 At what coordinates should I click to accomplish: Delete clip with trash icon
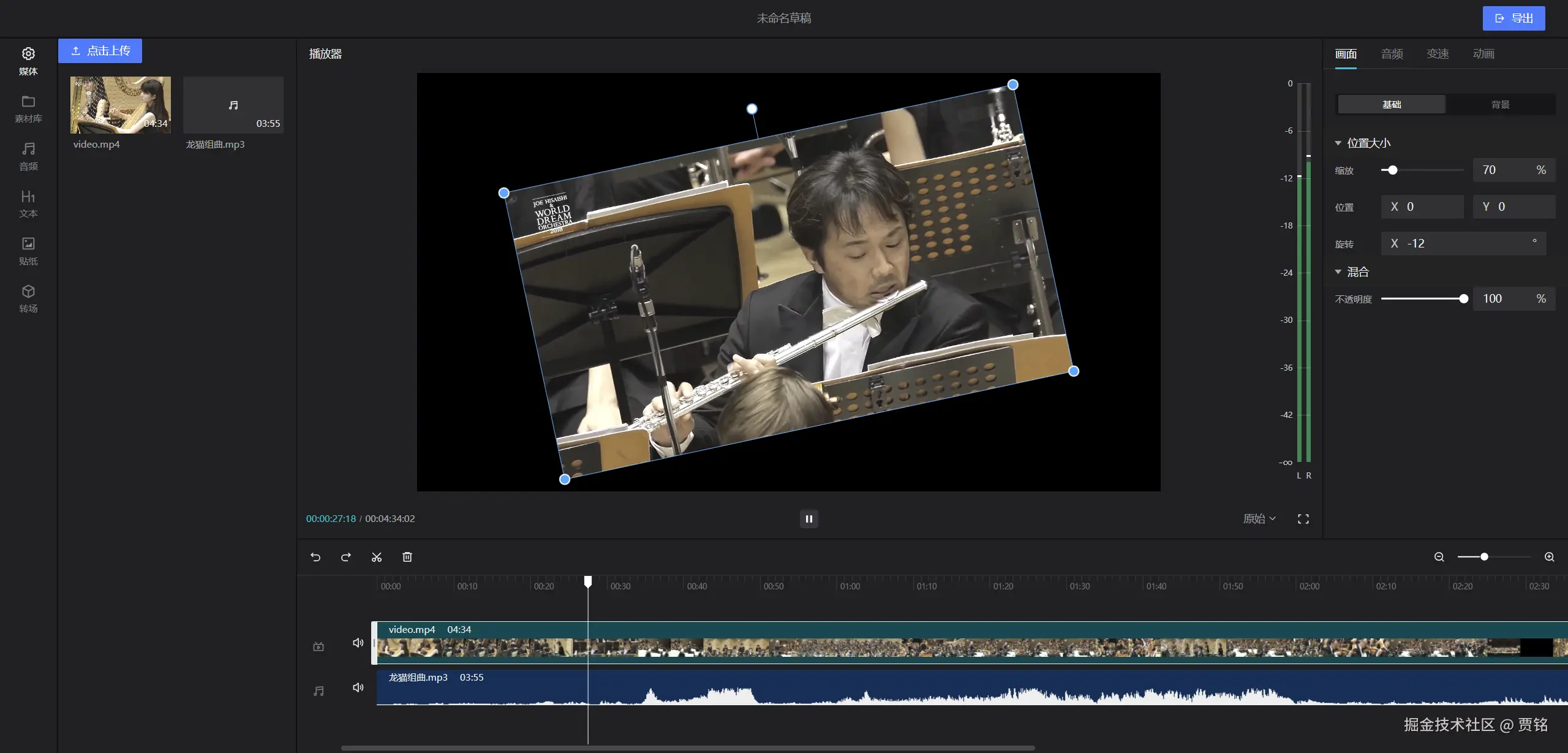[x=407, y=557]
